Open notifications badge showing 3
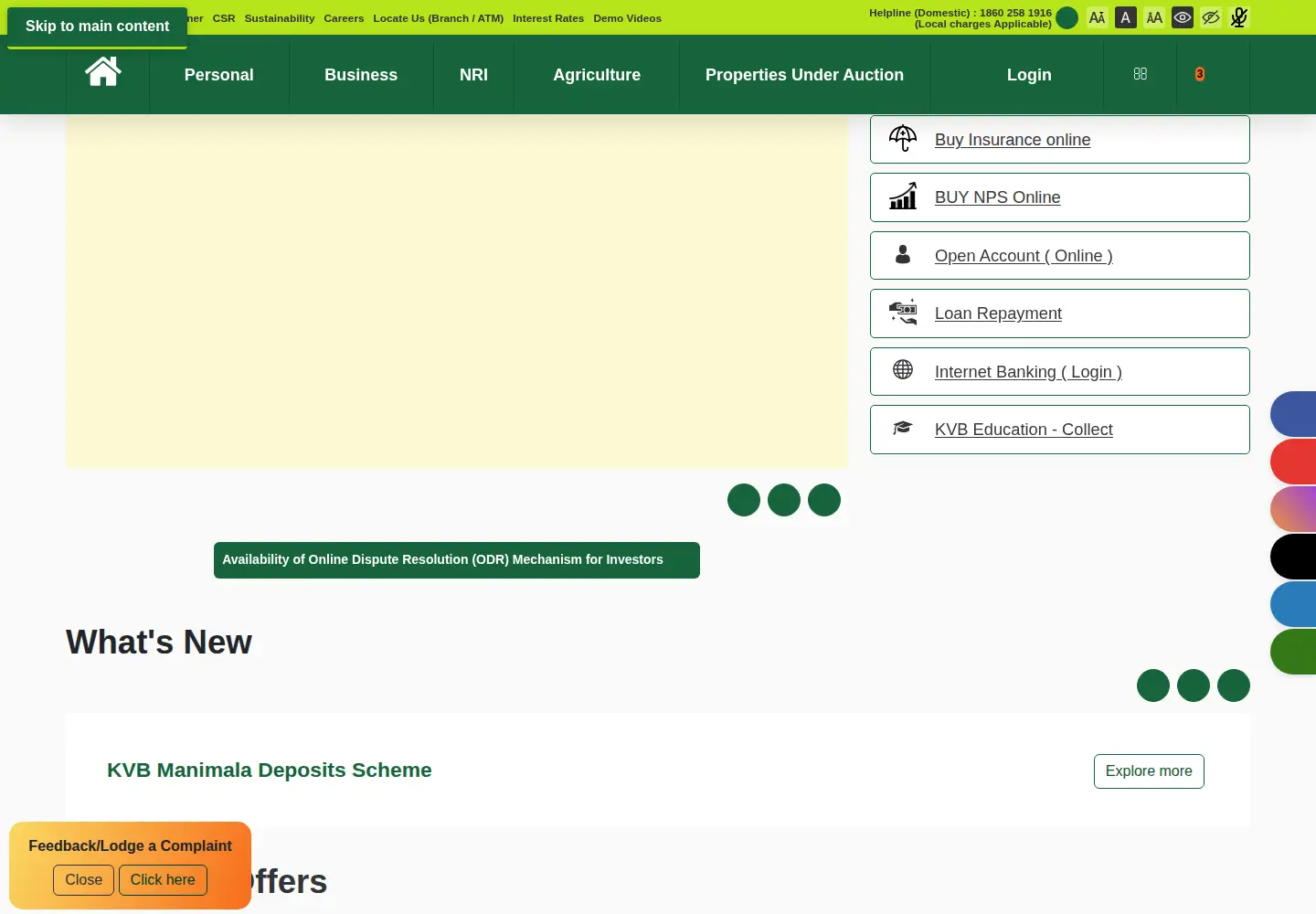The width and height of the screenshot is (1316, 914). pyautogui.click(x=1200, y=74)
